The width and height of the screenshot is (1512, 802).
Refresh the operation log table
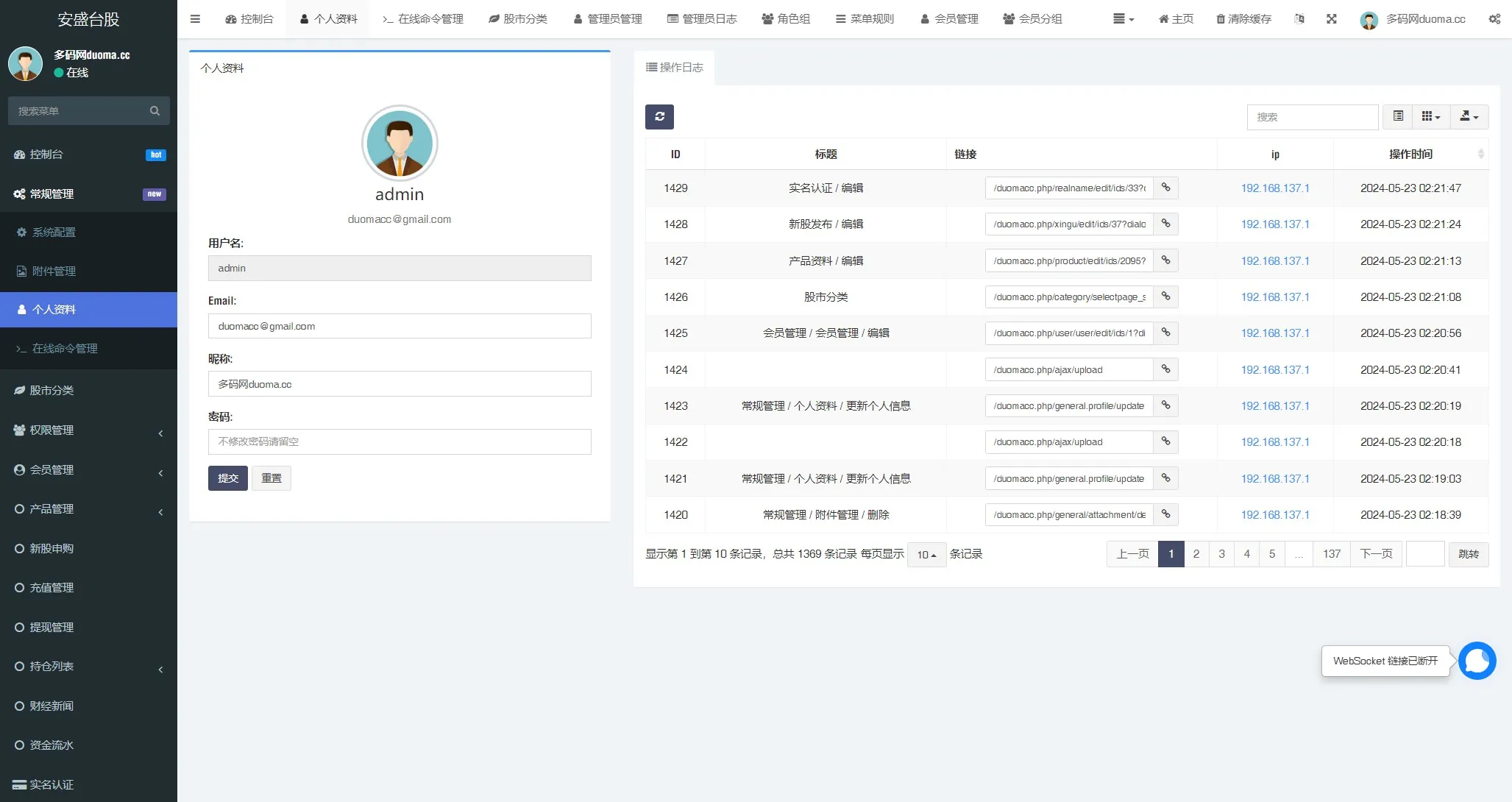point(659,116)
